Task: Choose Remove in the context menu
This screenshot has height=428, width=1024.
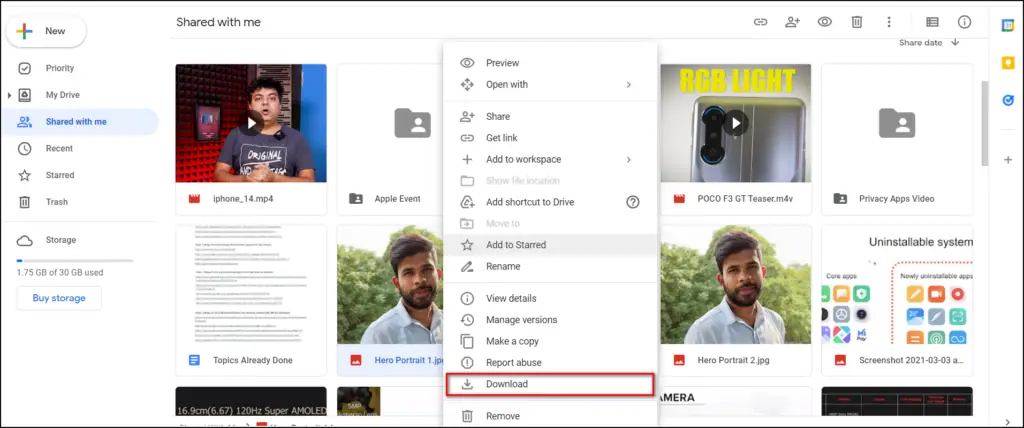Action: click(x=550, y=416)
